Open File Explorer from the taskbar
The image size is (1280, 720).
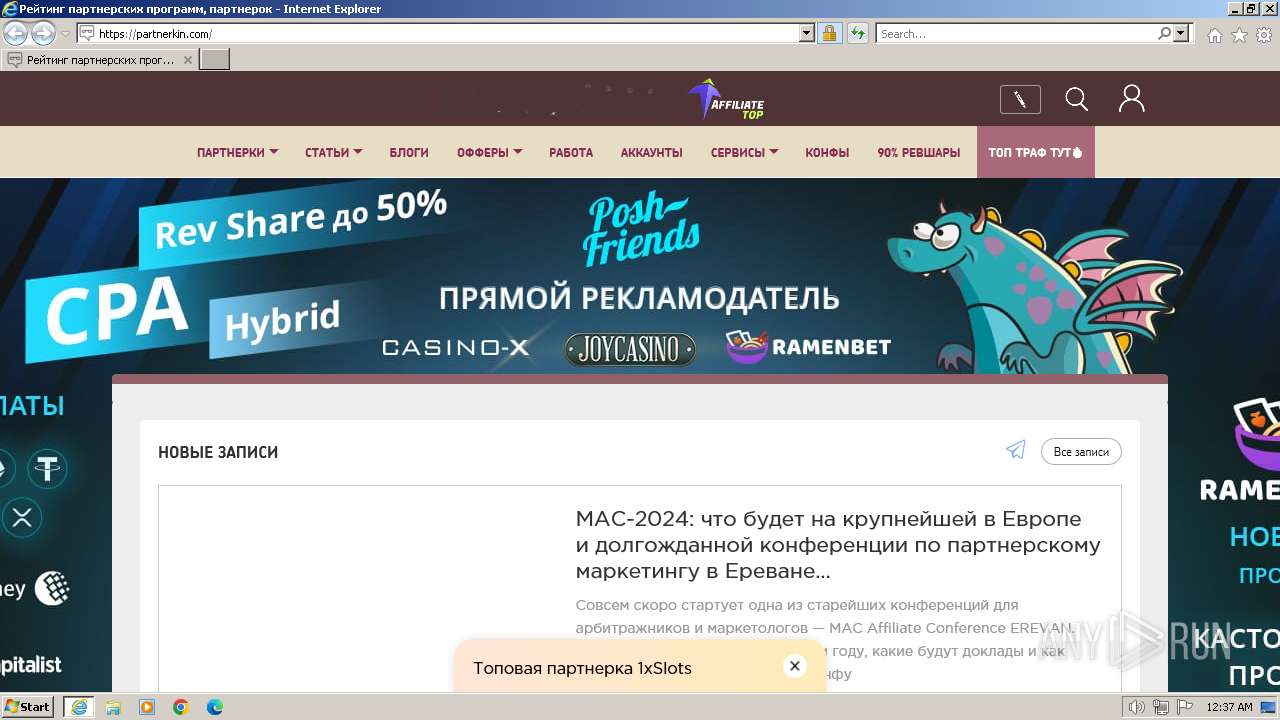[113, 707]
